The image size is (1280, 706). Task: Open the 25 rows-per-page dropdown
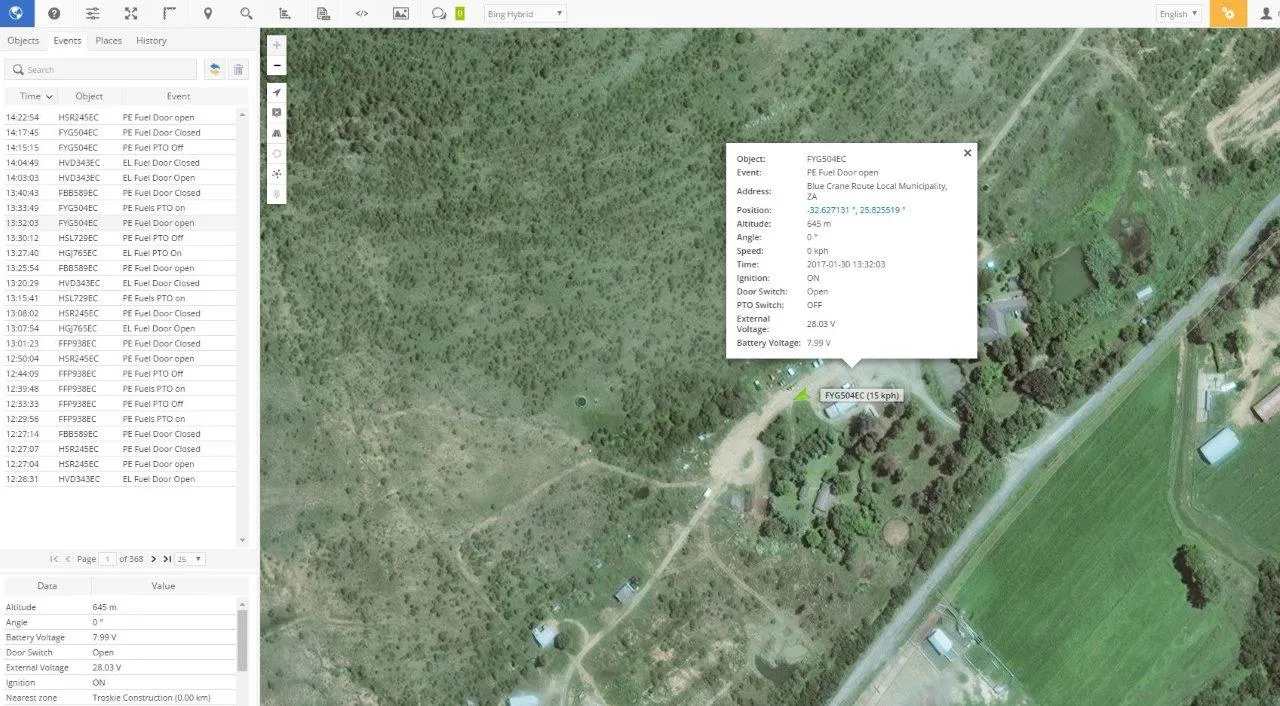191,559
